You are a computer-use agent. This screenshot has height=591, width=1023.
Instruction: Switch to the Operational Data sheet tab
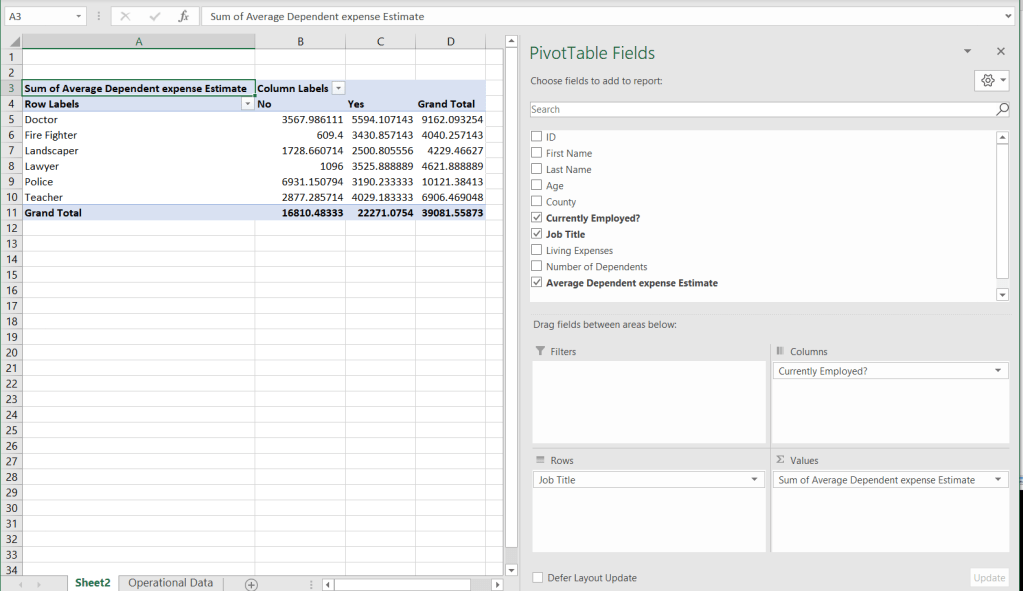coord(170,583)
